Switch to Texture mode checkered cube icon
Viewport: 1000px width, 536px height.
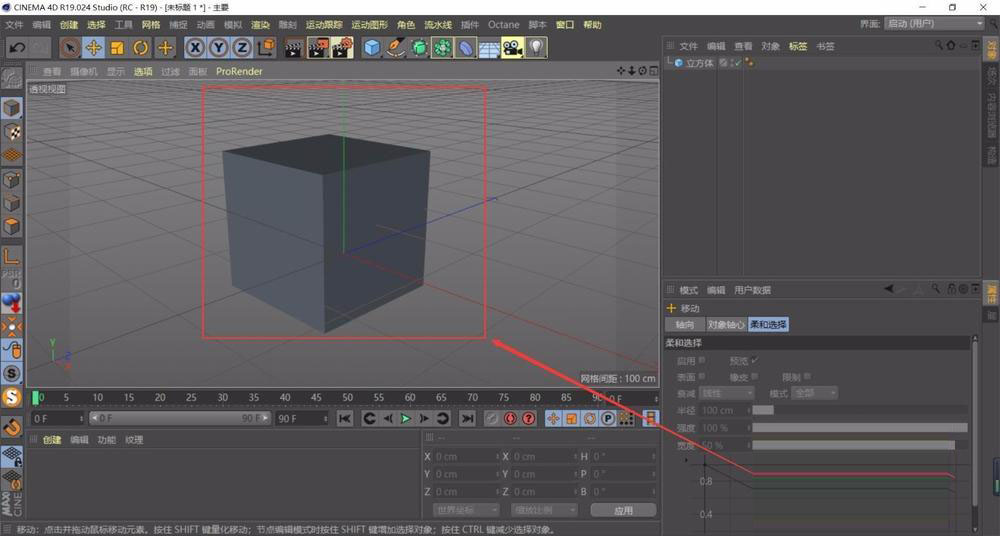pos(11,132)
